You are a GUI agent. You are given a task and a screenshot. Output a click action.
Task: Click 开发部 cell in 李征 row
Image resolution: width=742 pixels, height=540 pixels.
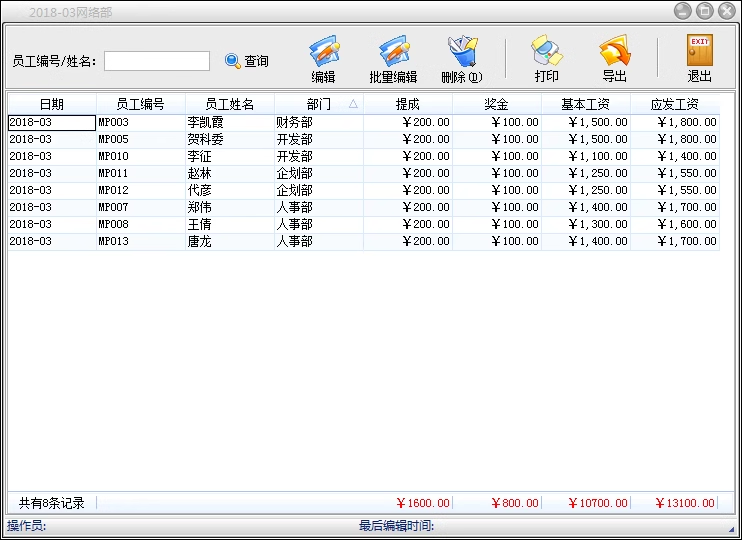(318, 157)
